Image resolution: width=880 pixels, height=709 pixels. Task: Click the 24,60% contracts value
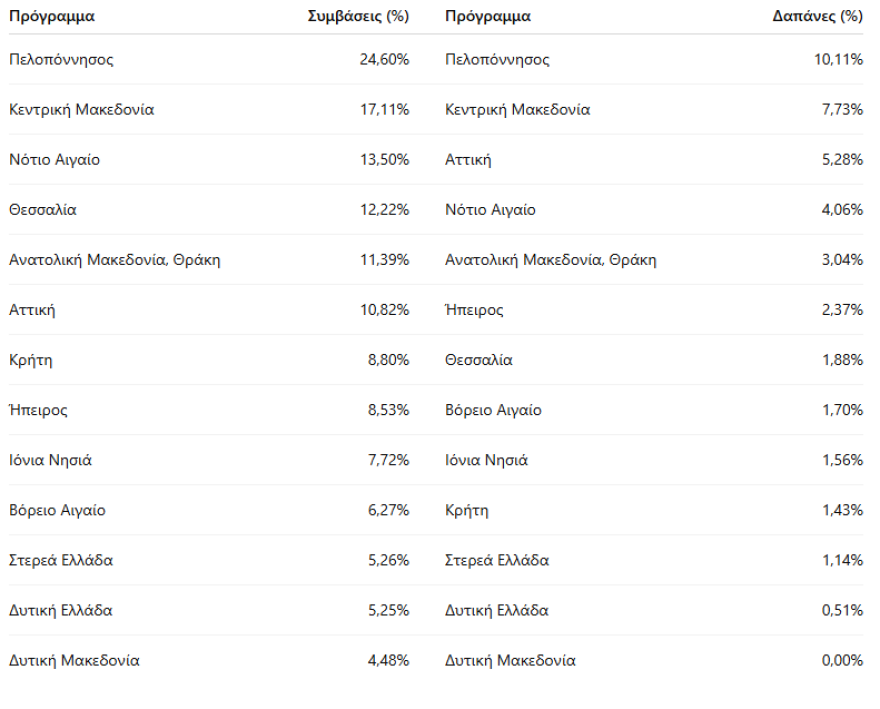[384, 60]
